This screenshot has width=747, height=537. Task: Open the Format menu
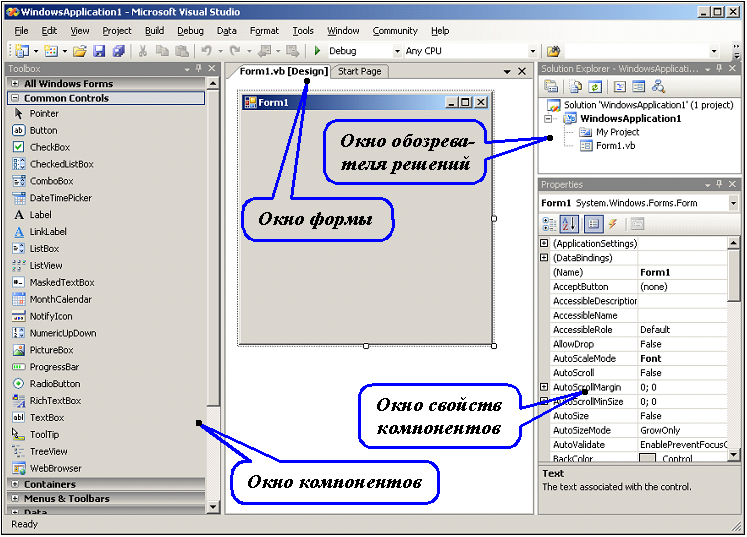264,31
